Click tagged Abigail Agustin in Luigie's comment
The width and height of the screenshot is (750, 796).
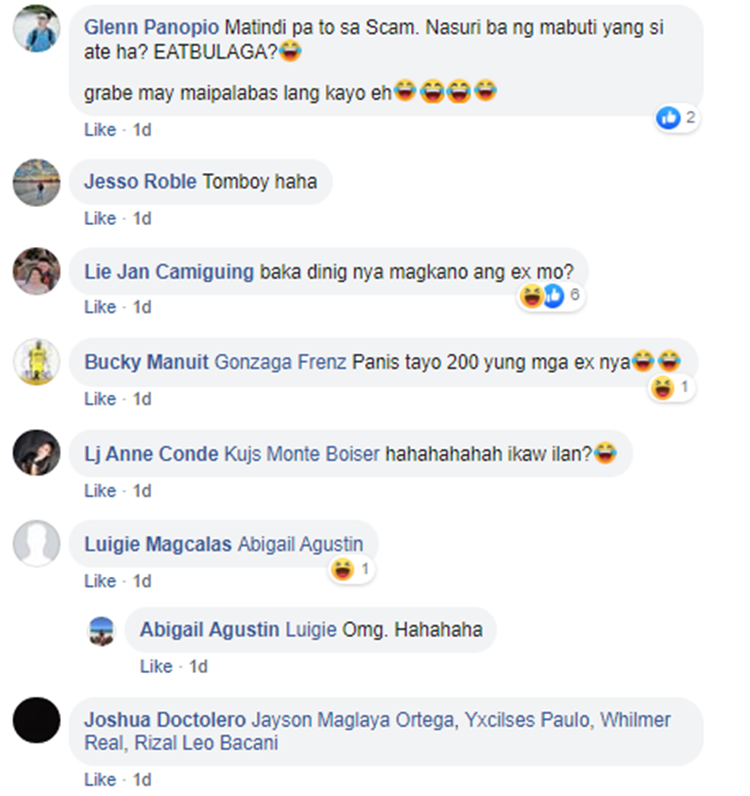click(301, 544)
